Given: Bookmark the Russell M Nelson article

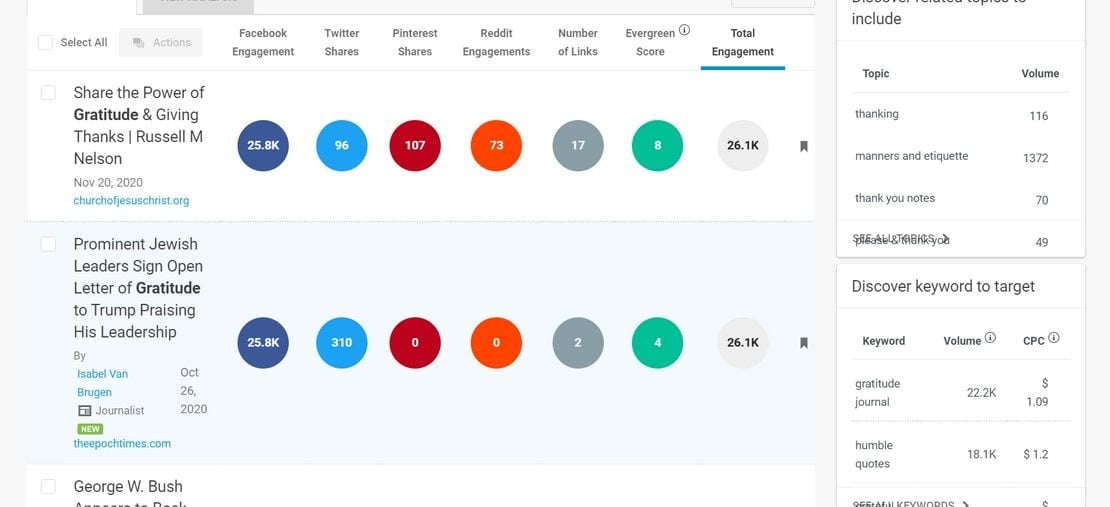Looking at the screenshot, I should [x=803, y=147].
